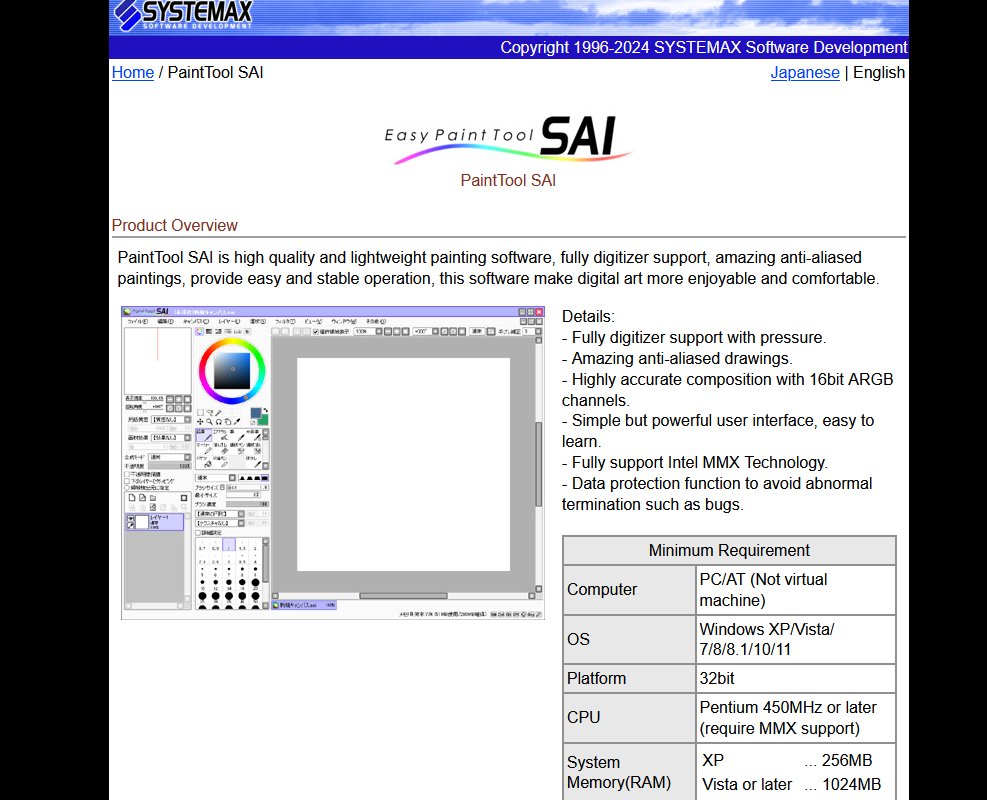Select the pencil brush in SAI tool tray

204,435
